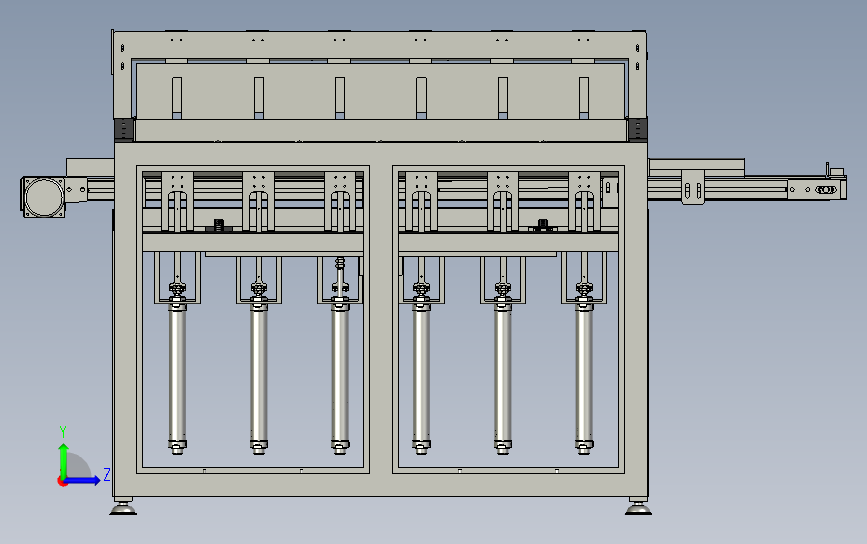Click the Y label on the axis triad
The width and height of the screenshot is (867, 544).
click(x=62, y=432)
